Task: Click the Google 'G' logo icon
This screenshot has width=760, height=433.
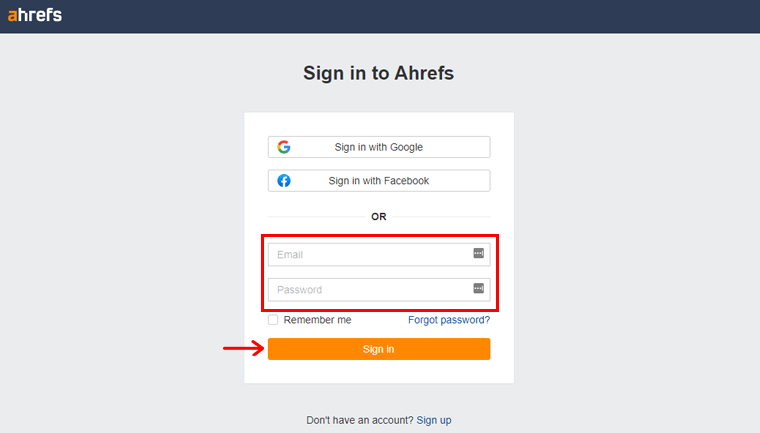Action: click(x=284, y=147)
